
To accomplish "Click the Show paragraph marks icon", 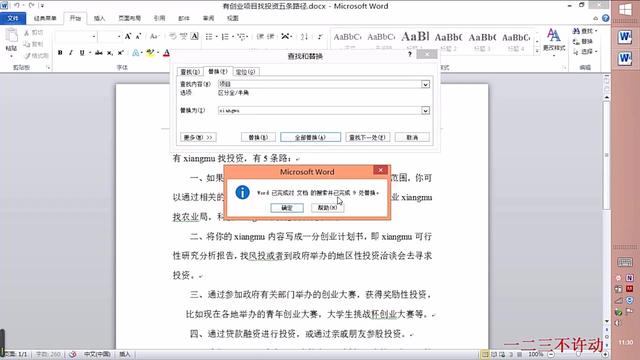I will 320,37.
